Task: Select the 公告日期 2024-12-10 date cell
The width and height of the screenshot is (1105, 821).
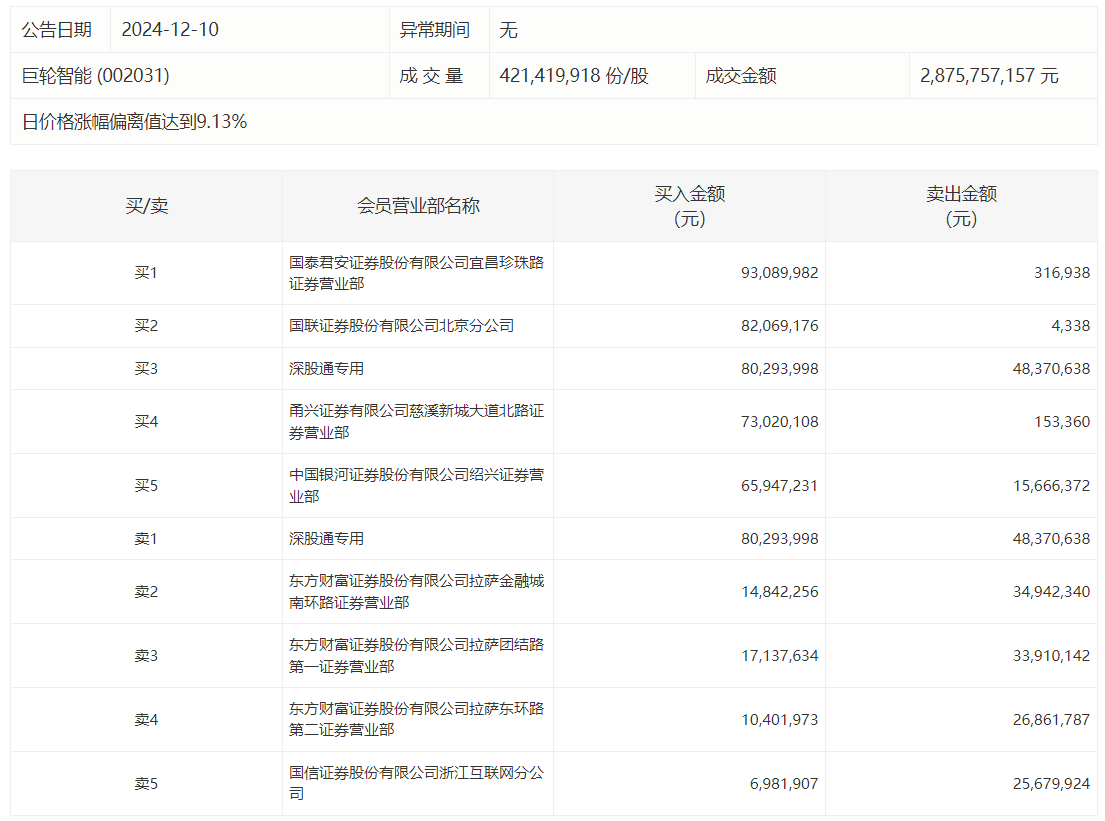Action: pos(170,30)
